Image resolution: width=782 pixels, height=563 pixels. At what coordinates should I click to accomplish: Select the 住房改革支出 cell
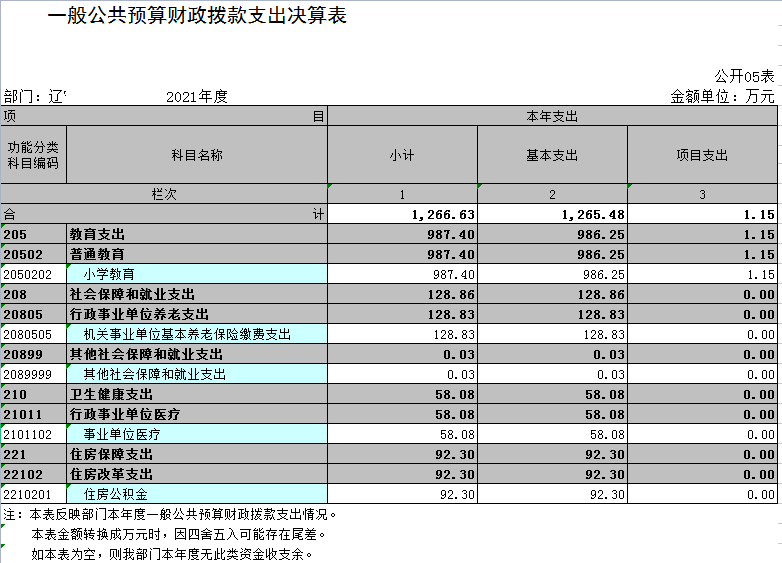click(x=197, y=474)
